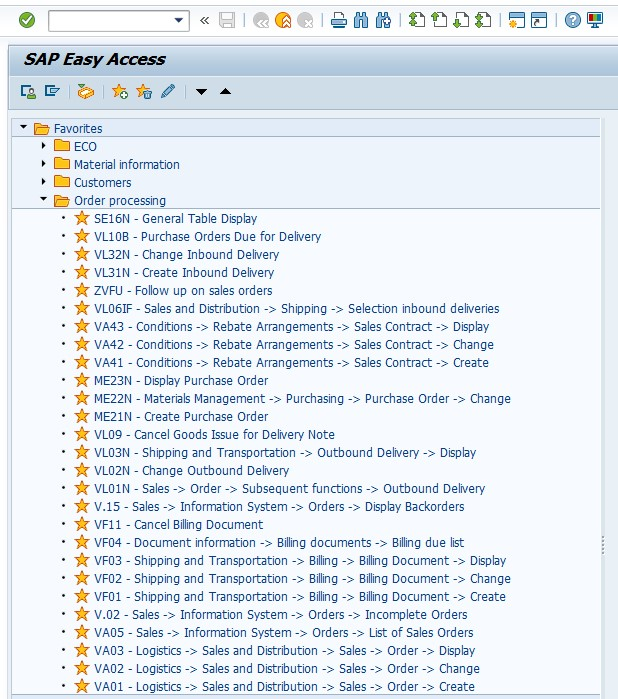Select VA05 List of Sales Orders entry
The image size is (618, 699).
(284, 633)
